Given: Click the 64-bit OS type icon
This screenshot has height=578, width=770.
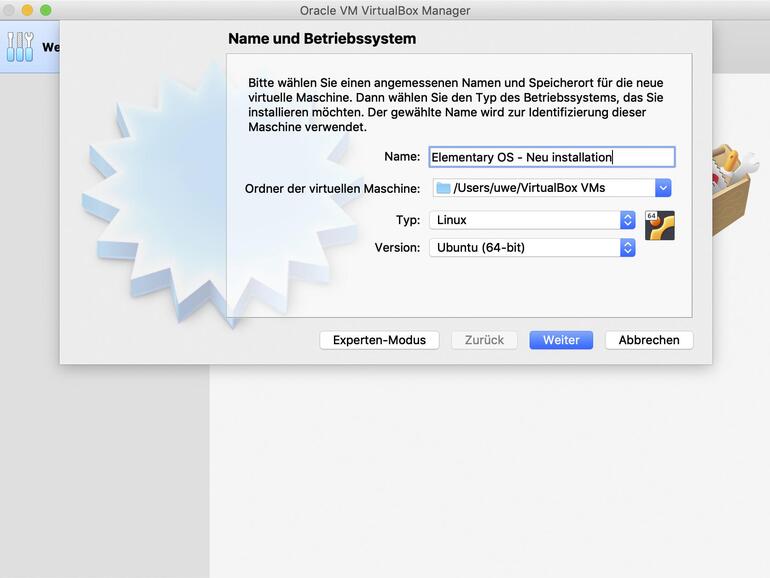Looking at the screenshot, I should pyautogui.click(x=660, y=225).
